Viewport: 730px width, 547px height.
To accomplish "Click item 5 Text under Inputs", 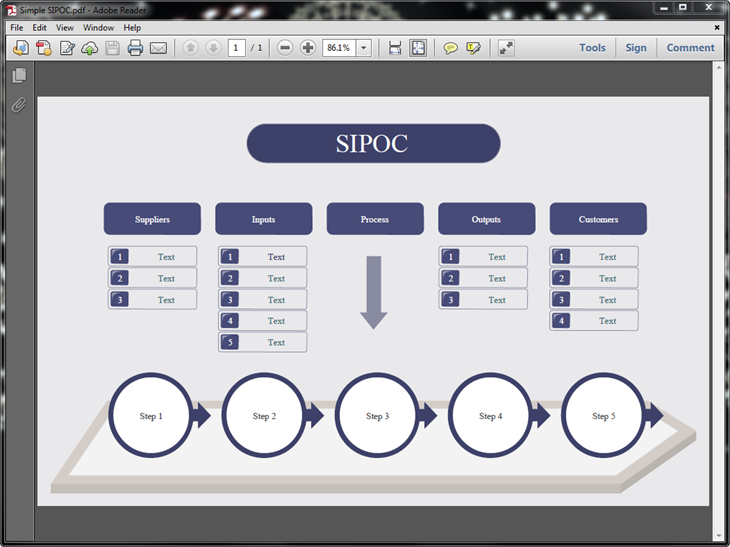I will (x=263, y=342).
